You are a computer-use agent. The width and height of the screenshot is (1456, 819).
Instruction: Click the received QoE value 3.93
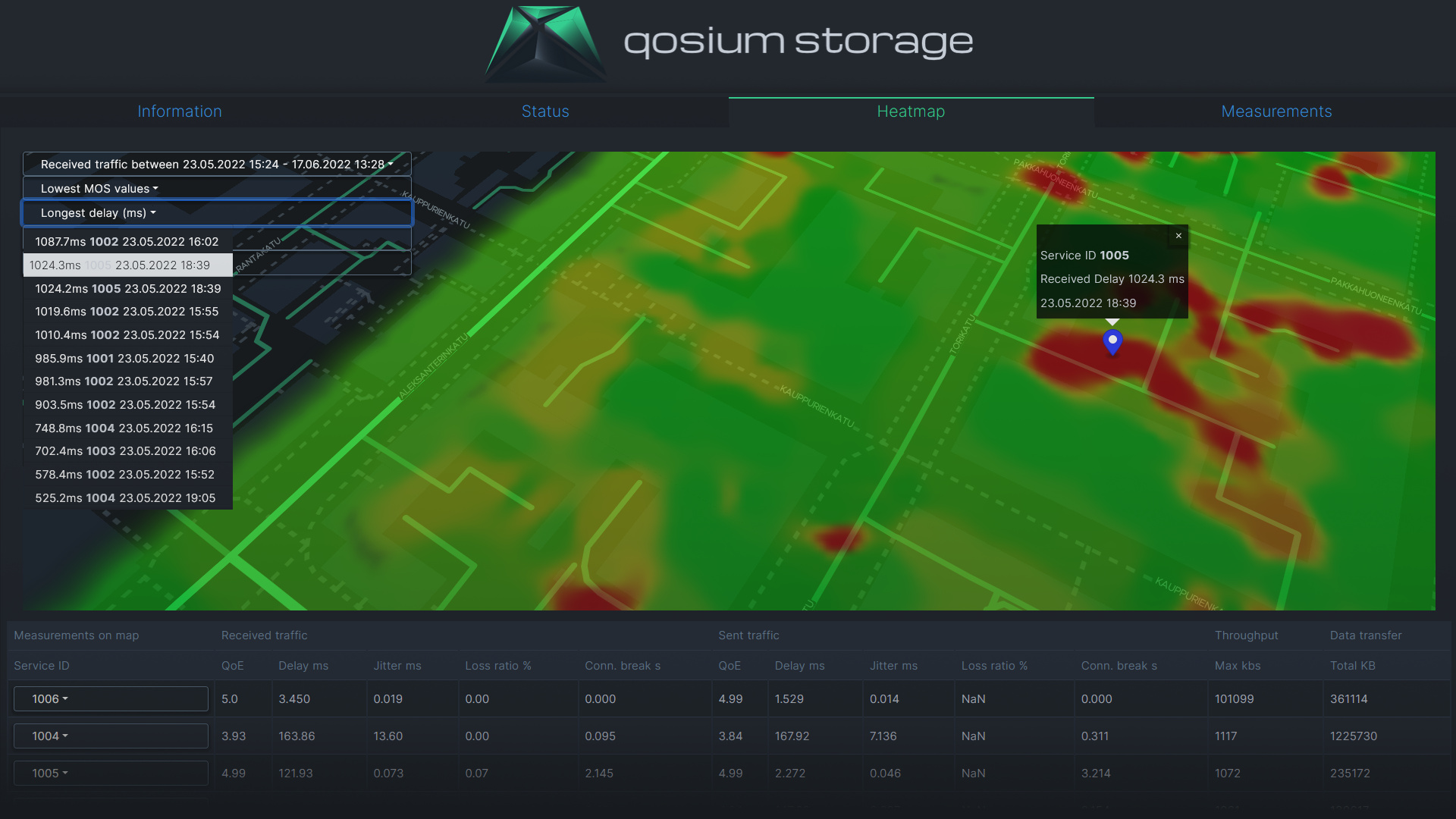234,736
